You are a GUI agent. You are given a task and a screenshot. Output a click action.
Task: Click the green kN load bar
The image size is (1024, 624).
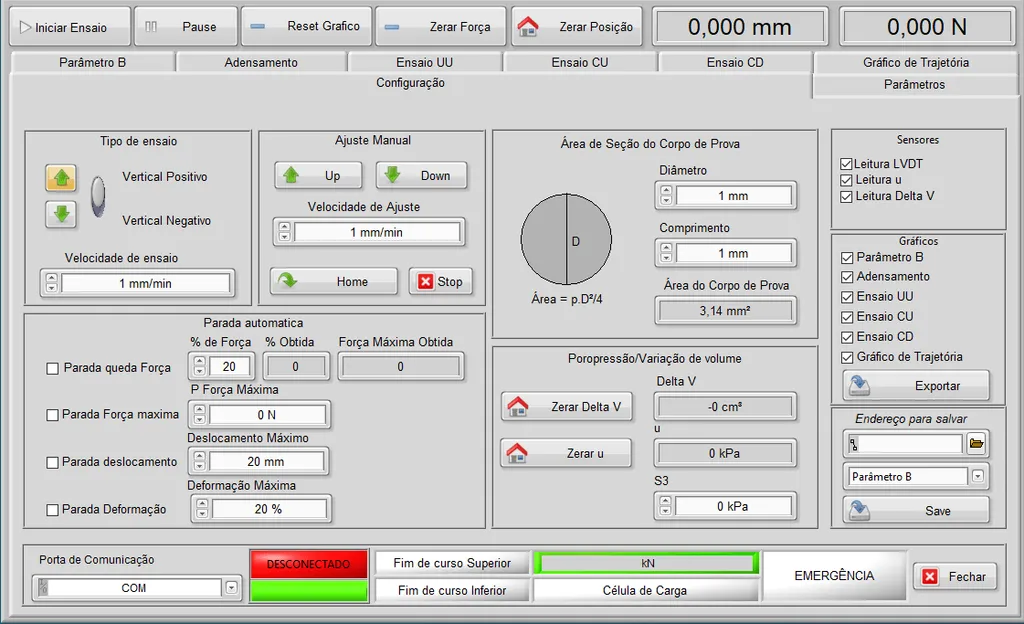pos(646,563)
